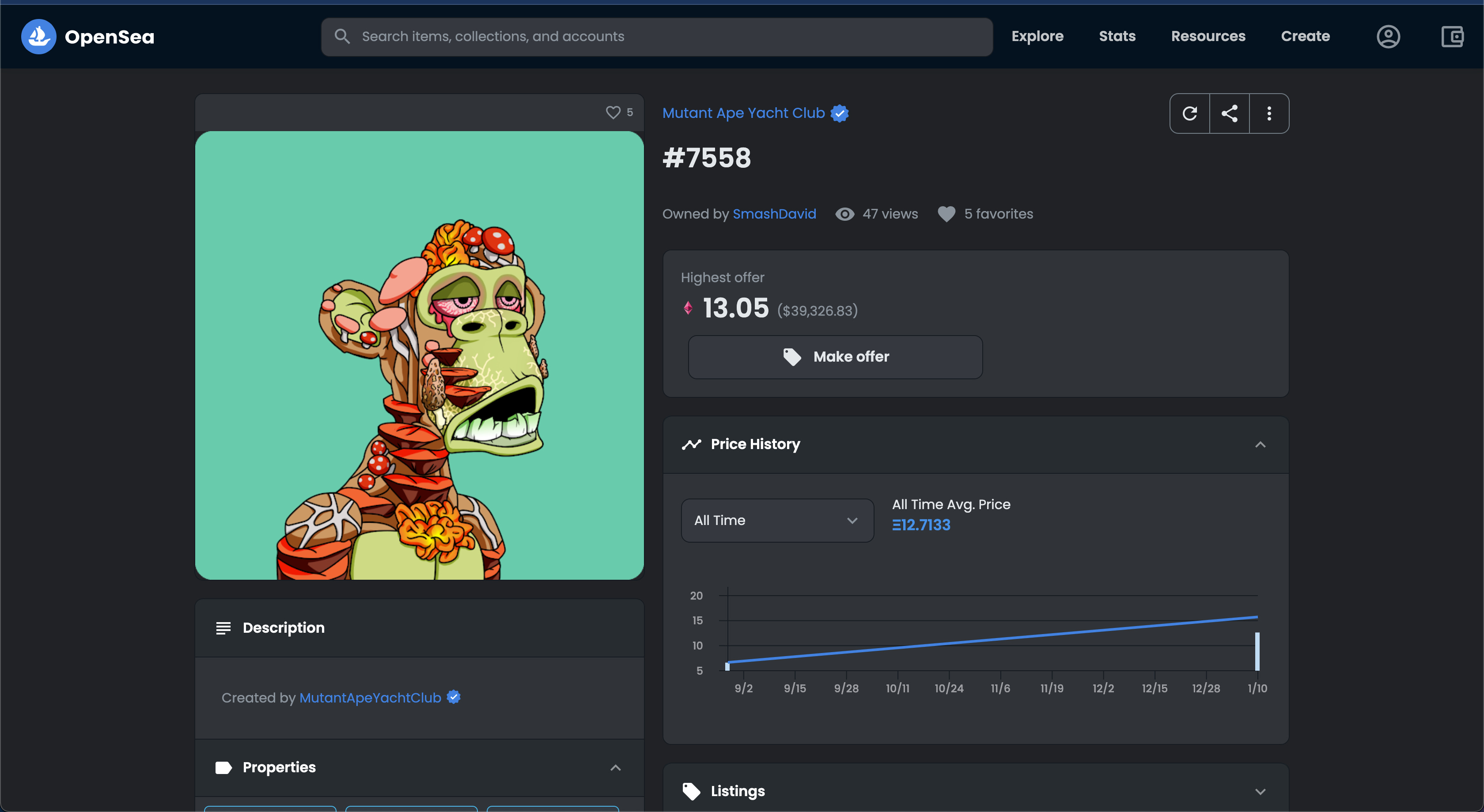This screenshot has width=1484, height=812.
Task: Open the All Time range dropdown
Action: pos(777,520)
